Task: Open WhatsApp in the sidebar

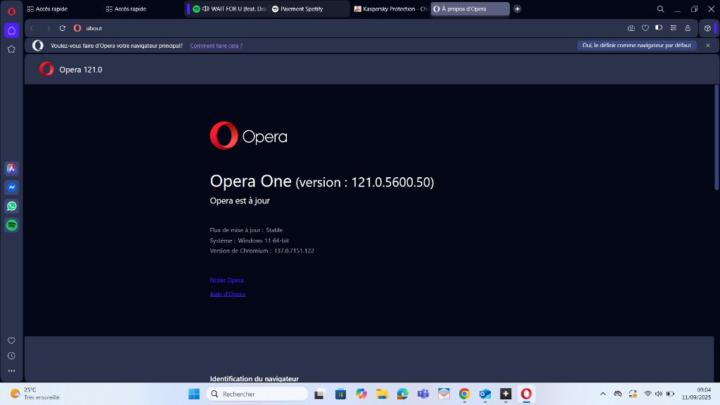Action: (11, 206)
